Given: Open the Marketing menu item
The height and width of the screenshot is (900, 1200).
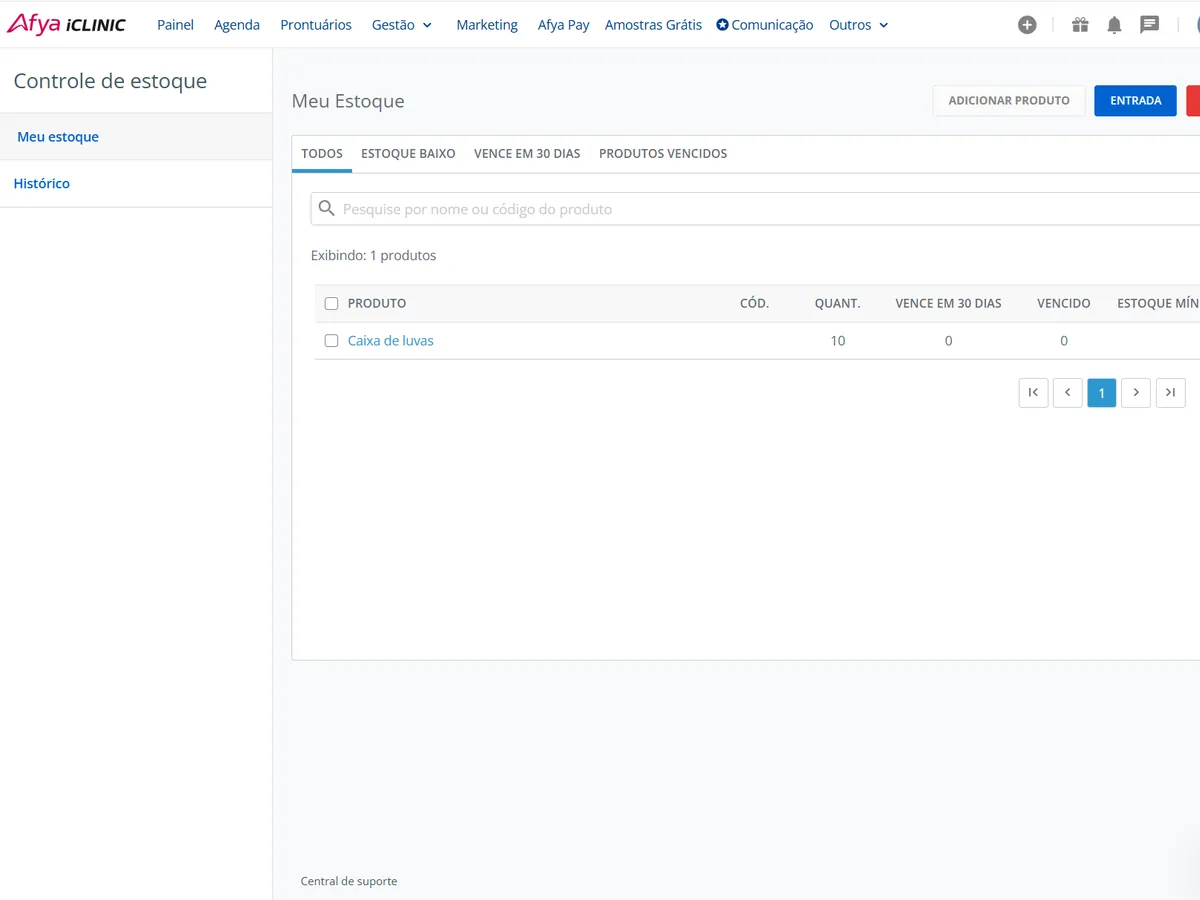Looking at the screenshot, I should 487,25.
